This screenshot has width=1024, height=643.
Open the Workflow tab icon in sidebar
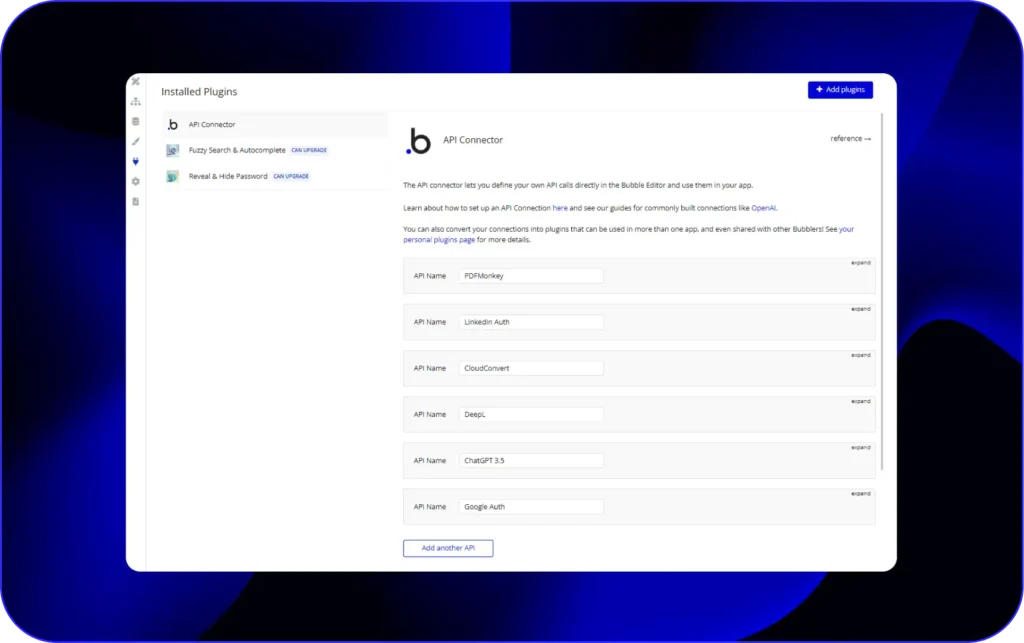coord(135,101)
